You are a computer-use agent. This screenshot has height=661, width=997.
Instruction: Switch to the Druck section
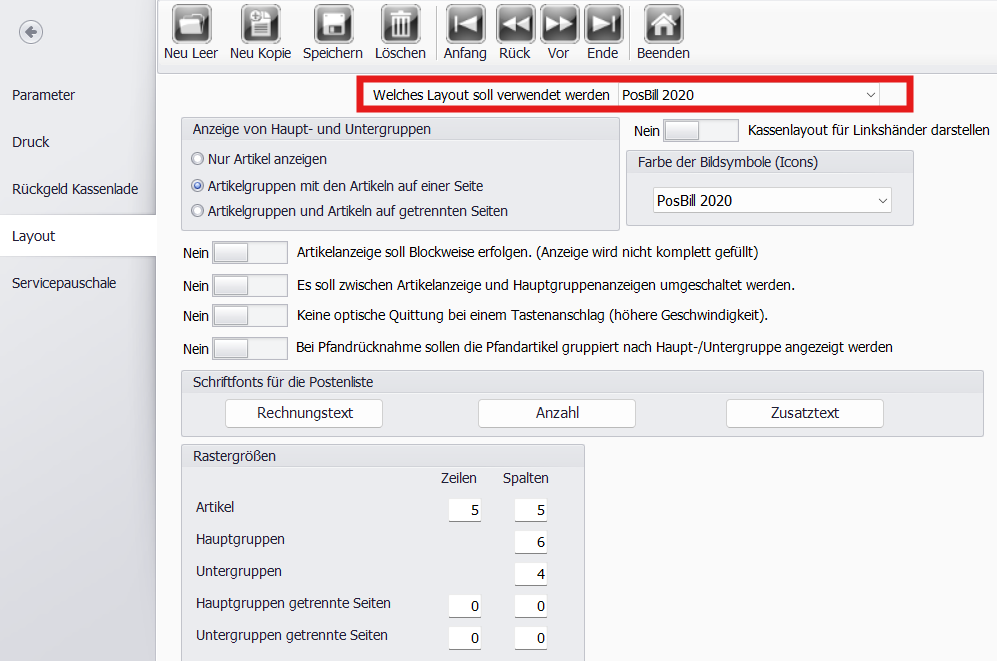(x=31, y=142)
